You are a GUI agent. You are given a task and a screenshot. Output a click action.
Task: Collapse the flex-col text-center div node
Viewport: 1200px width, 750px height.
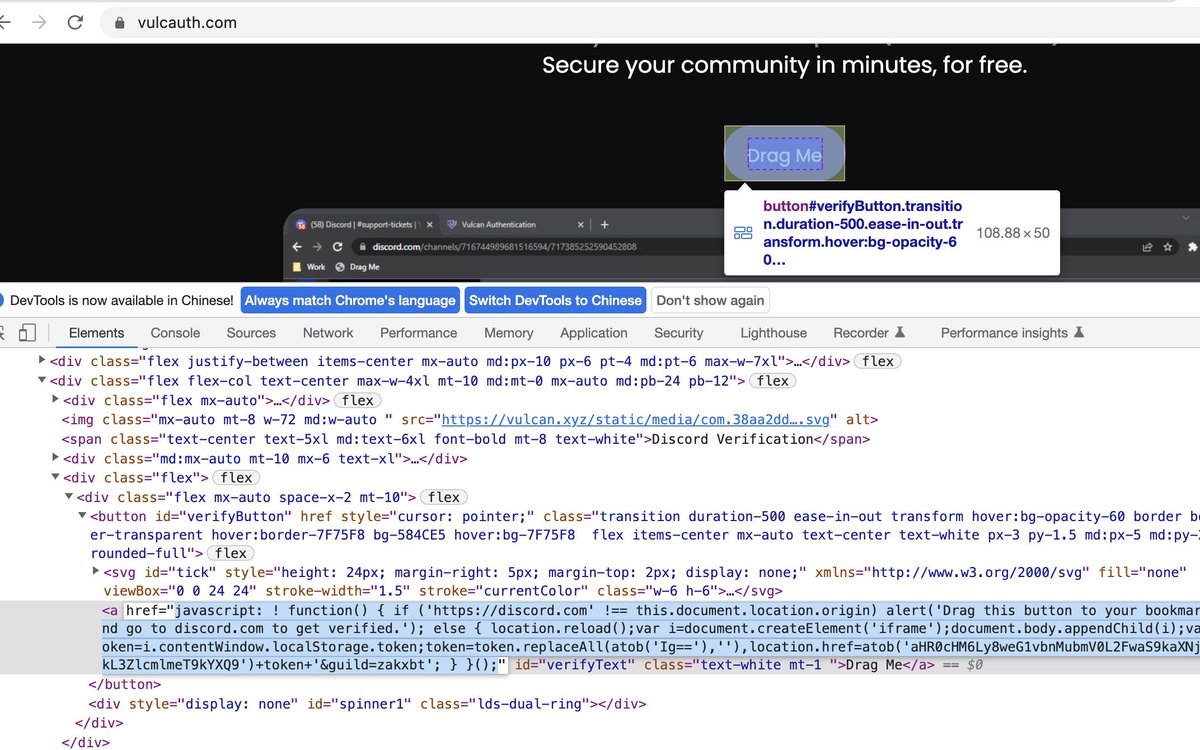point(42,380)
